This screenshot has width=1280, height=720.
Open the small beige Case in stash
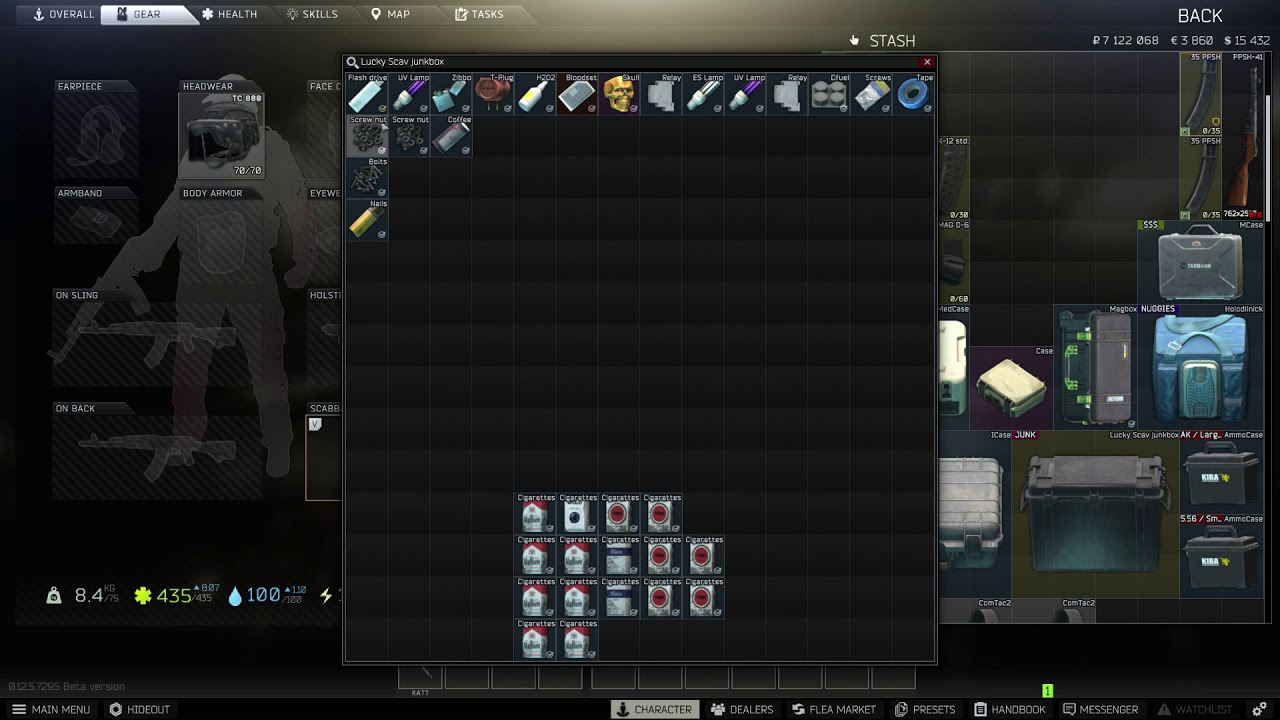(1012, 388)
